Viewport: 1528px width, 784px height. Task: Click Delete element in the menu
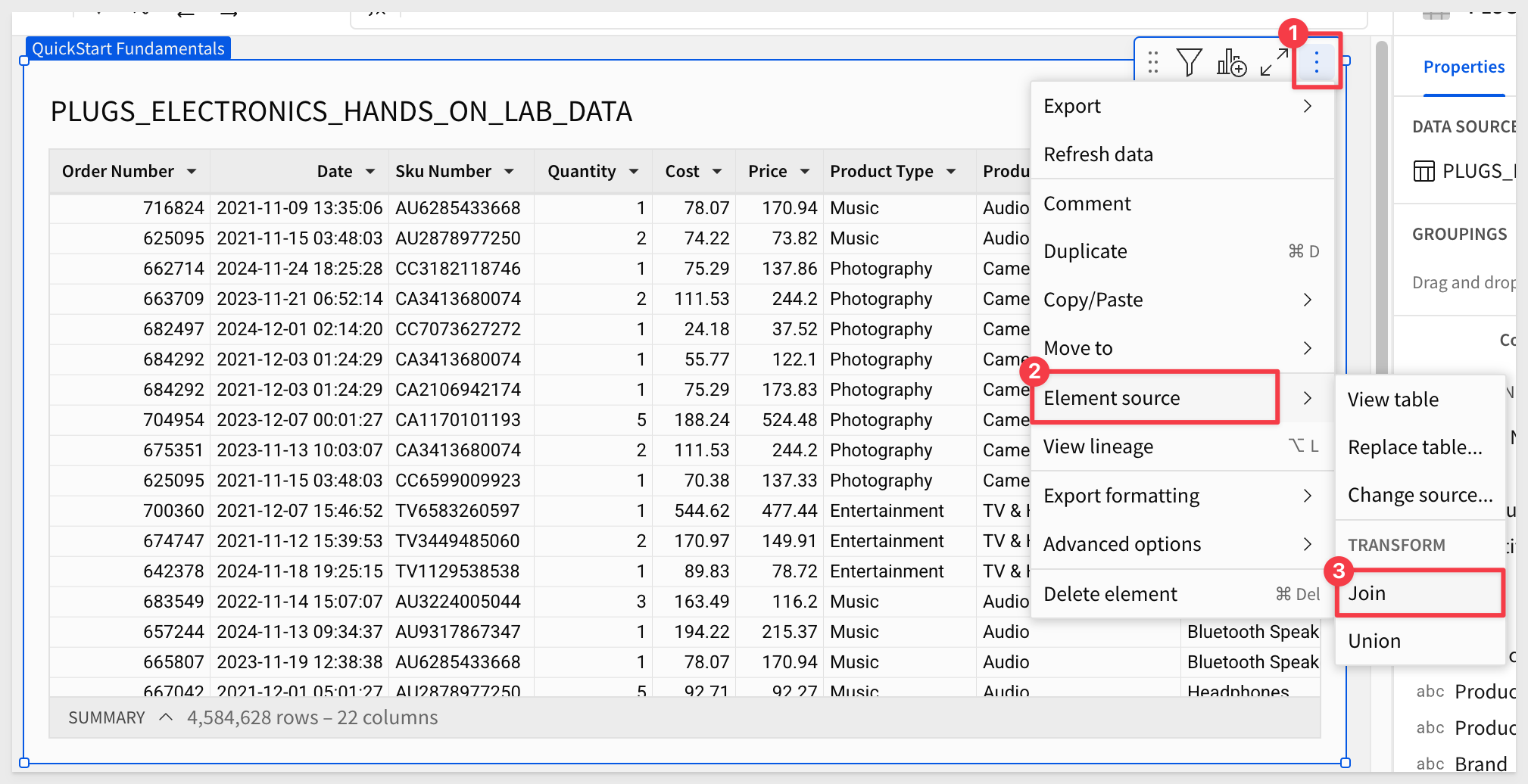(x=1110, y=594)
